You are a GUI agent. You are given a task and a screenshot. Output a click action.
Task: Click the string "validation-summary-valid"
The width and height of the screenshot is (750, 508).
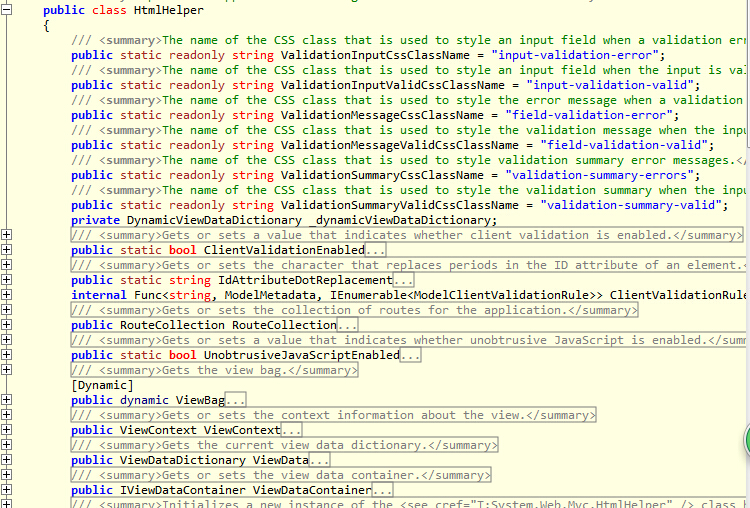click(x=631, y=206)
